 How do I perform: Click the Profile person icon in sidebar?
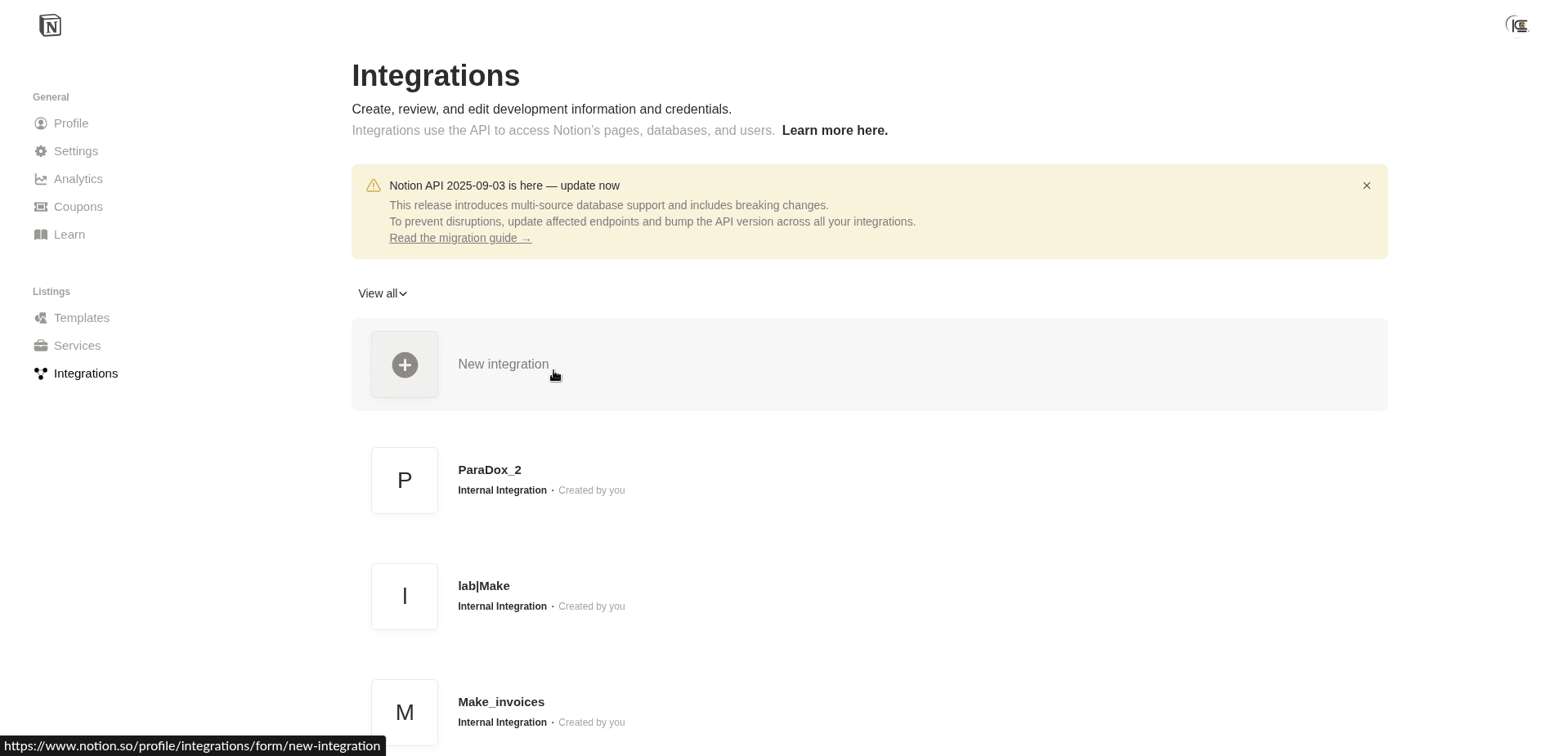pyautogui.click(x=41, y=123)
